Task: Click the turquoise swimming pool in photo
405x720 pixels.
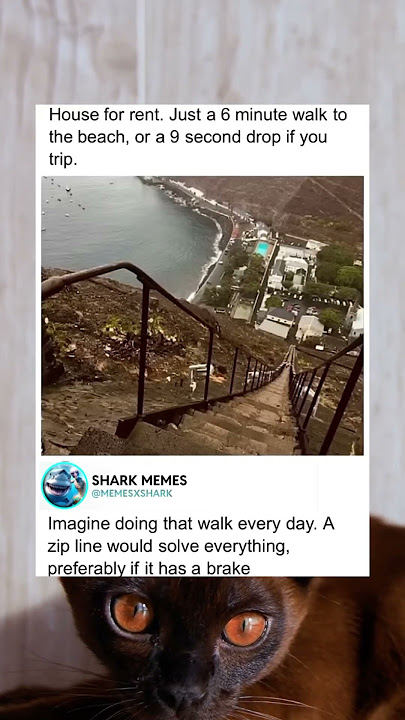Action: tap(262, 249)
